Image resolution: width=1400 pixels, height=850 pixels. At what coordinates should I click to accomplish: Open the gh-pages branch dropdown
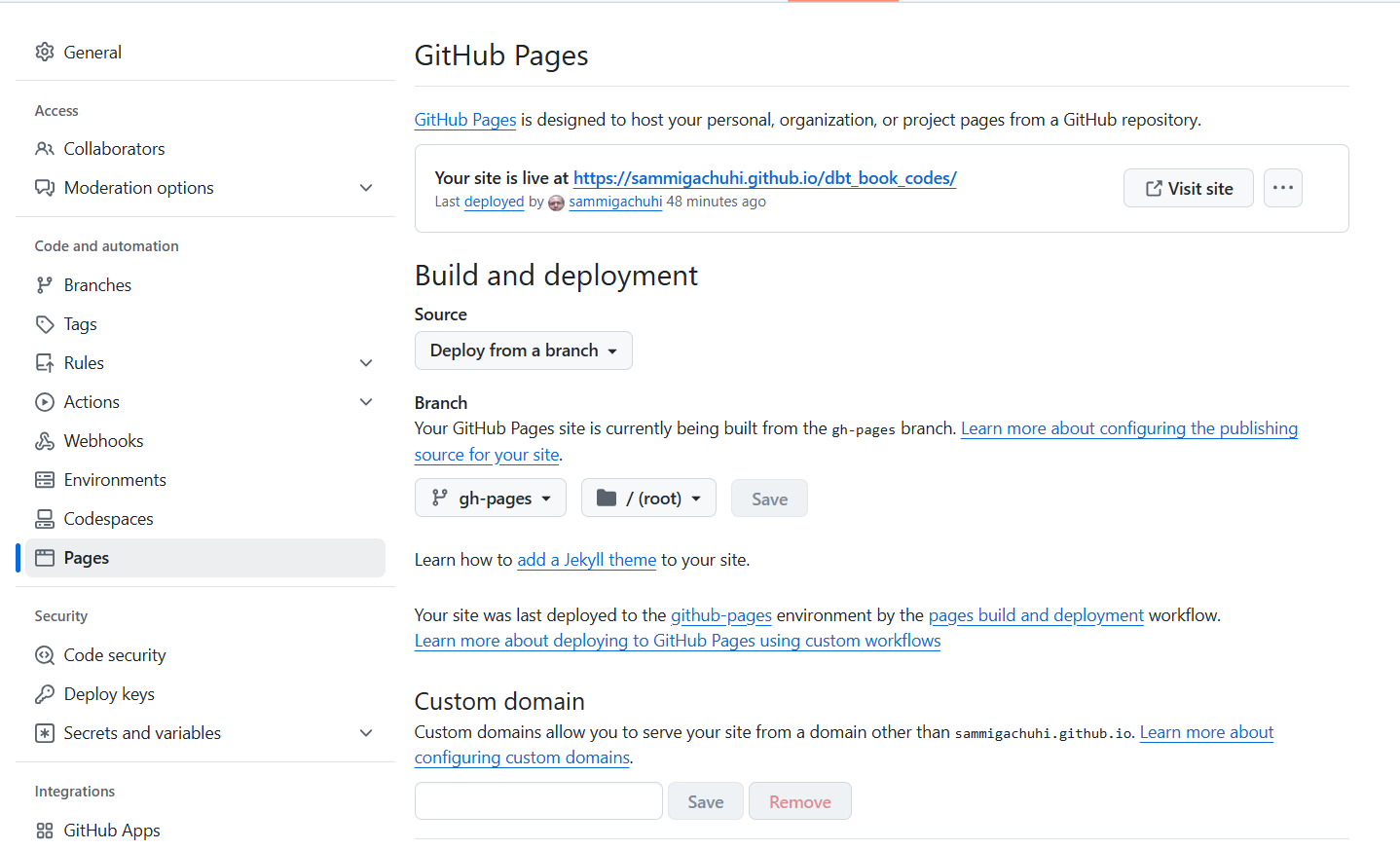click(491, 498)
